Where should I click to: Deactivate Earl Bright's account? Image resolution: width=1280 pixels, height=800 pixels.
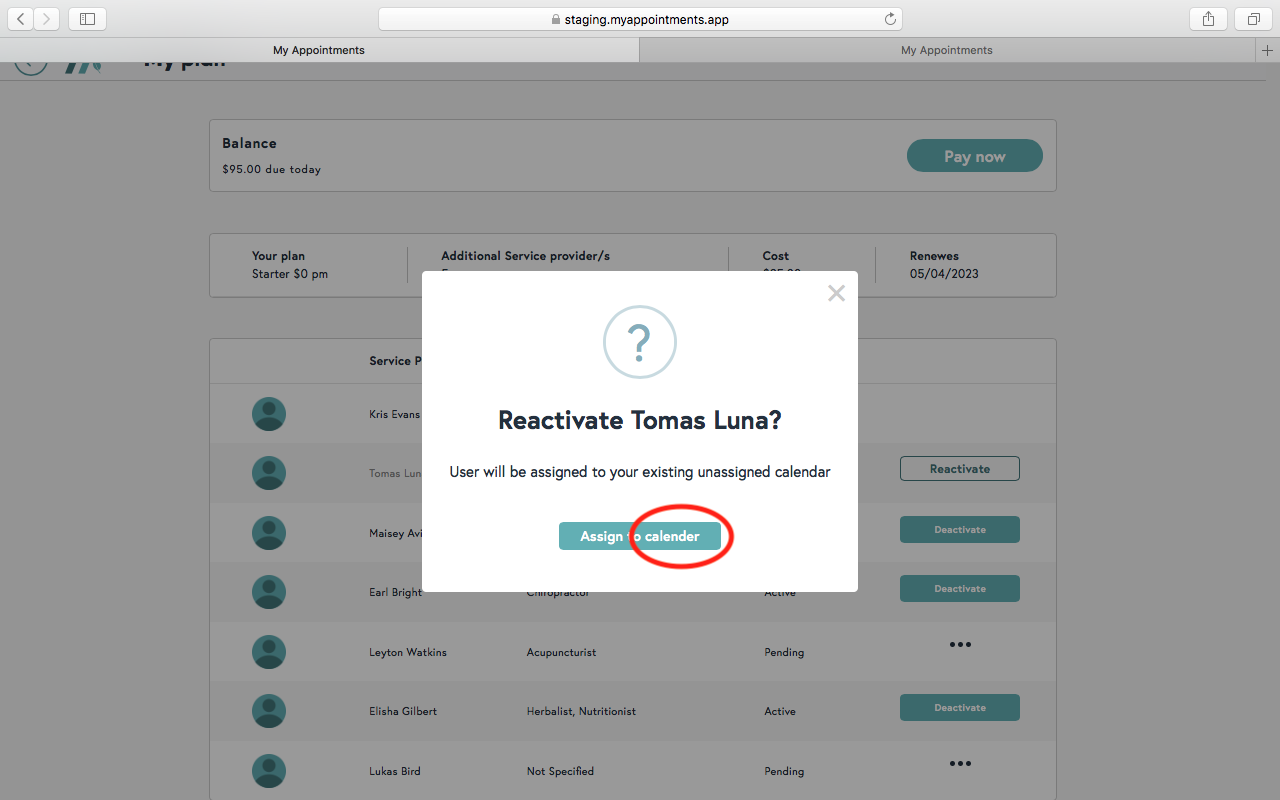coord(959,588)
